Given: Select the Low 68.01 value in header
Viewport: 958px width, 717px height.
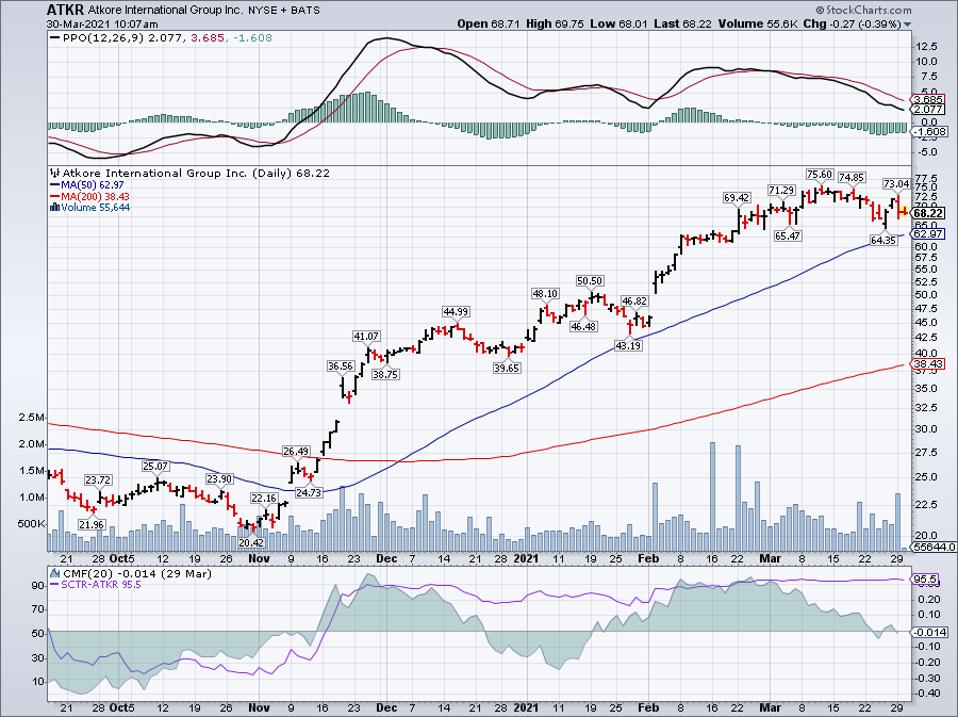Looking at the screenshot, I should pos(618,24).
